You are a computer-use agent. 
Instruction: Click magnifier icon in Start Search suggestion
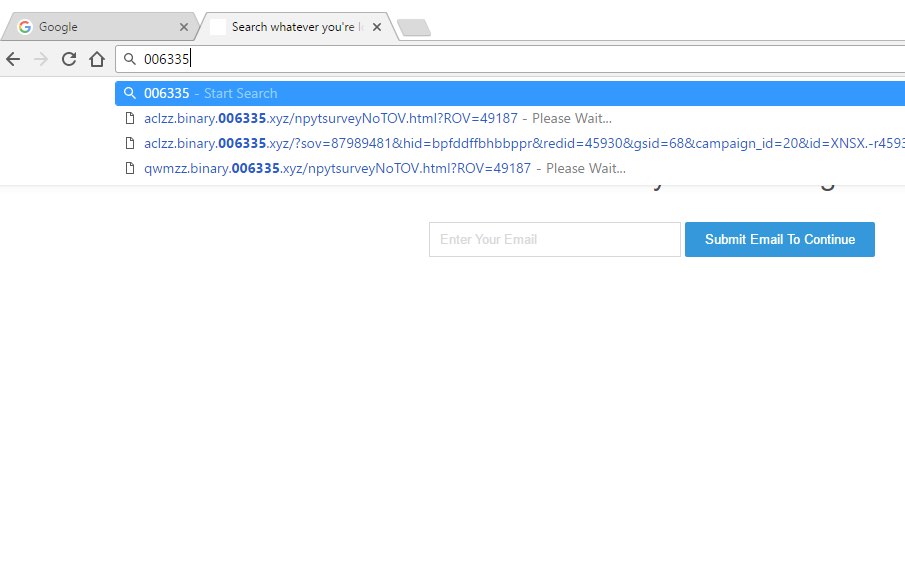(129, 93)
